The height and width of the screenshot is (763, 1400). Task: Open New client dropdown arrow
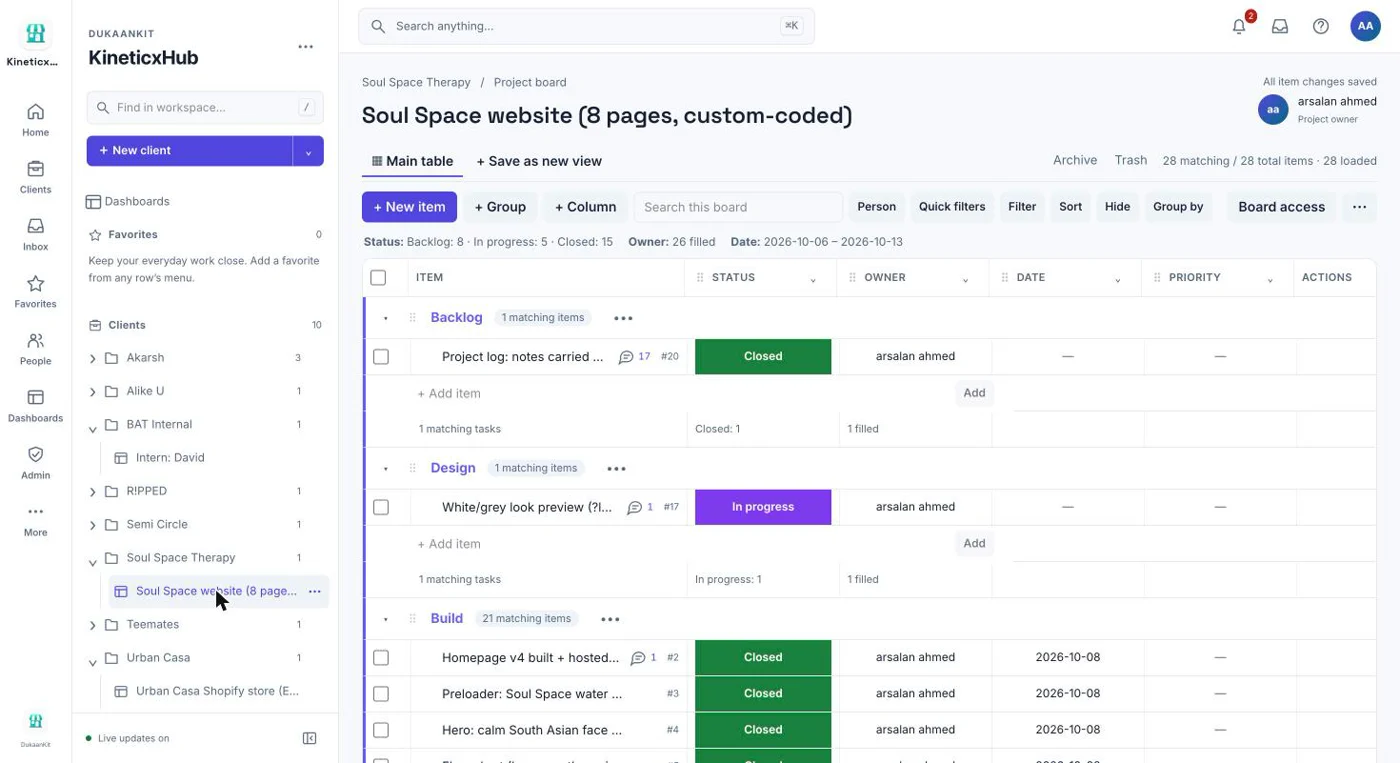coord(308,151)
